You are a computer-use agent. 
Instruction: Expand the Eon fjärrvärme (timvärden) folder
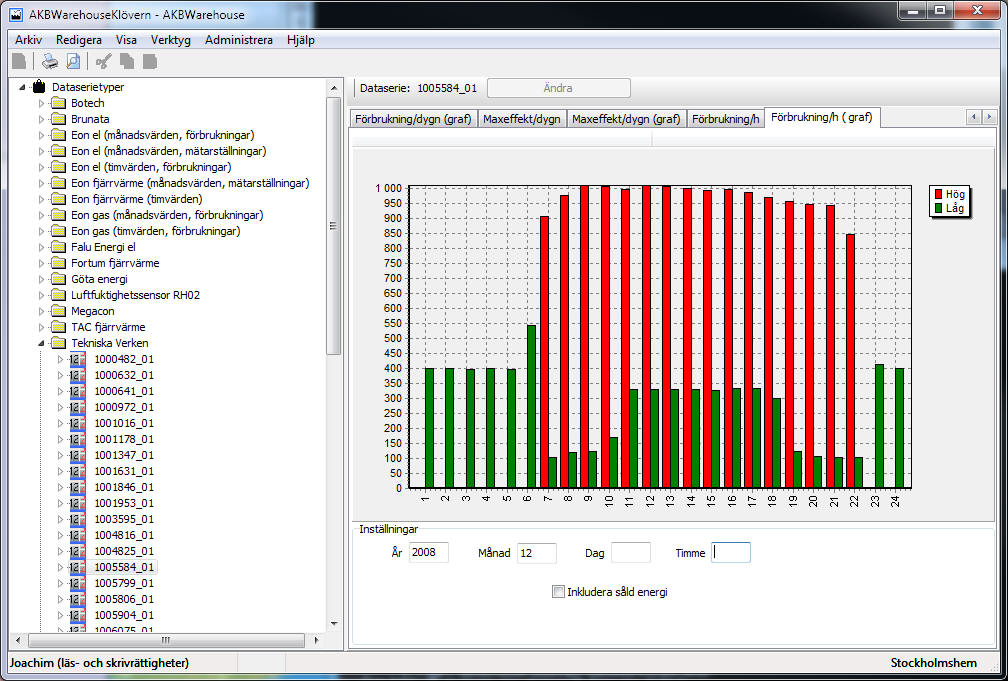tap(41, 199)
